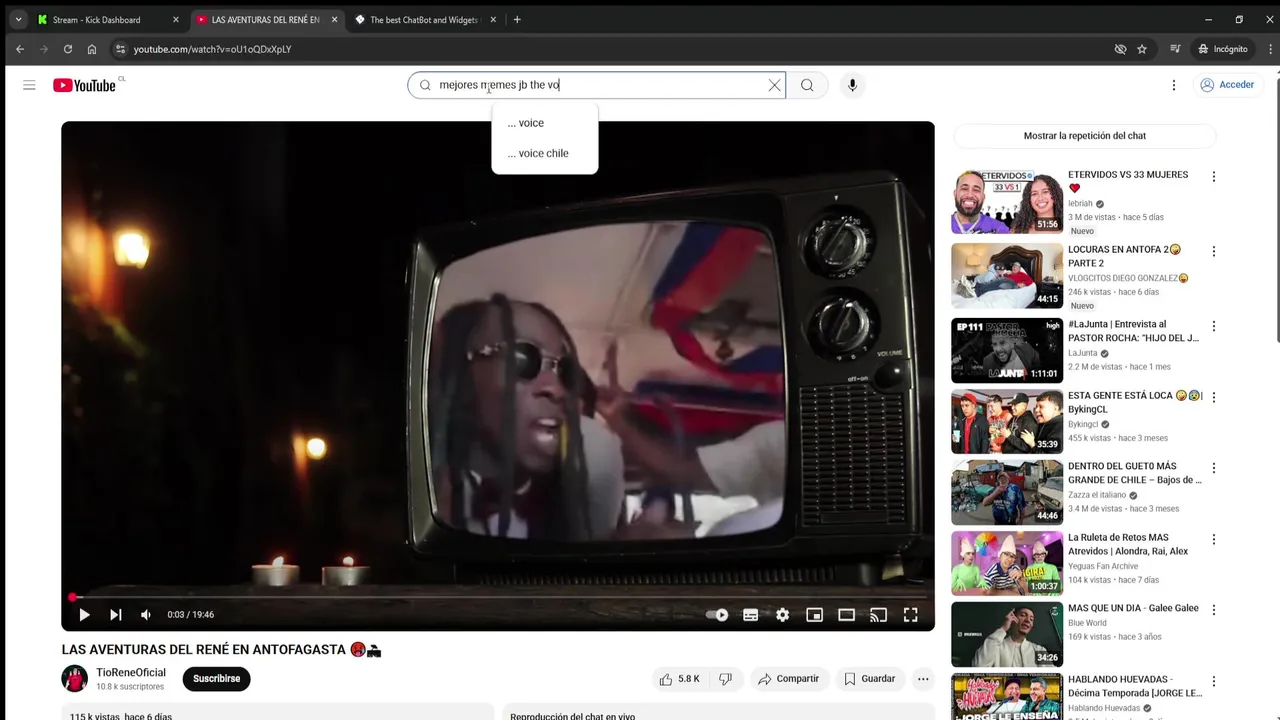Close the Kick Dashboard tab
Screen dimensions: 1280x720
point(176,20)
